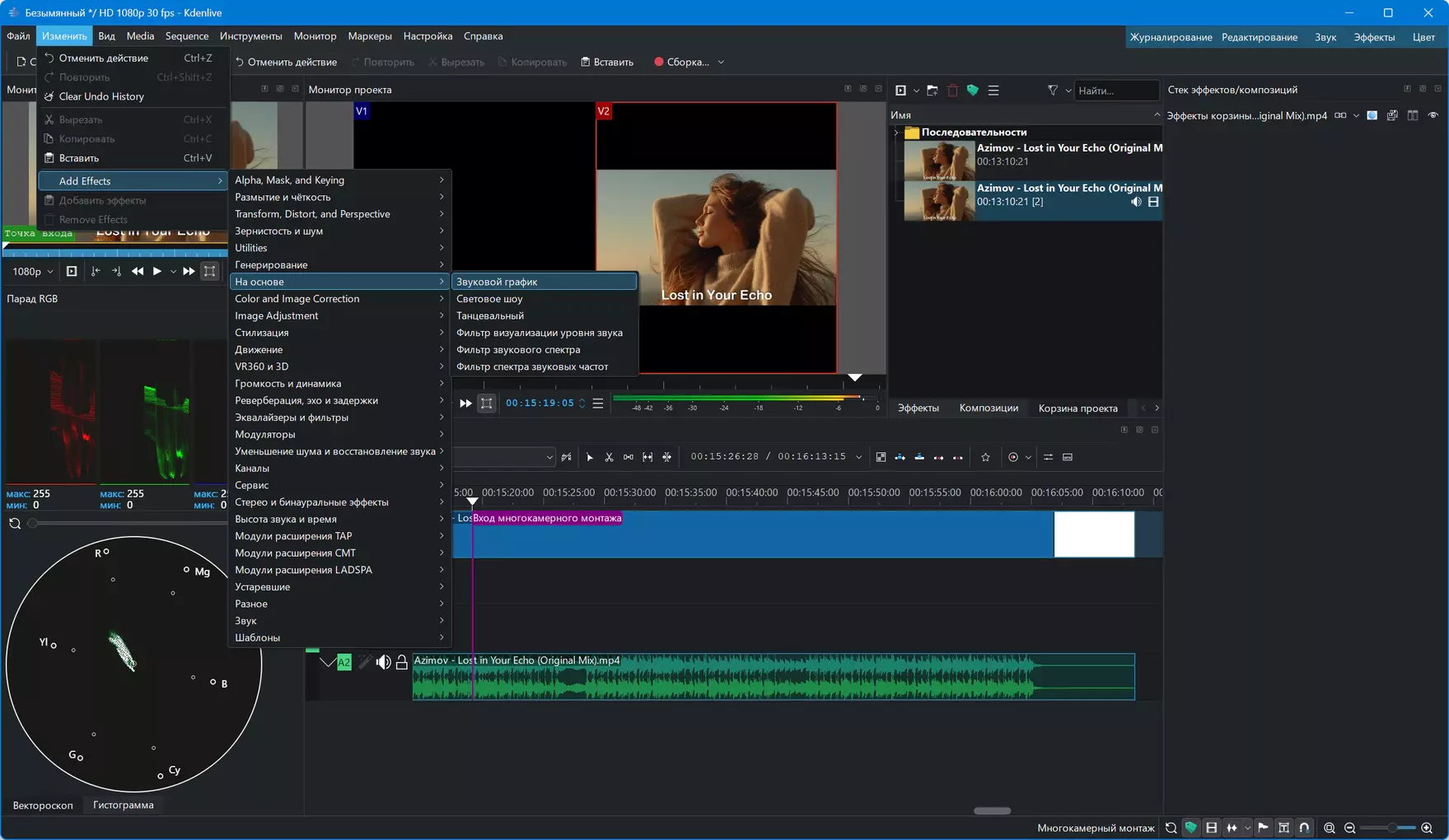Image resolution: width=1449 pixels, height=840 pixels.
Task: Expand the Последовательности folder
Action: tap(896, 133)
